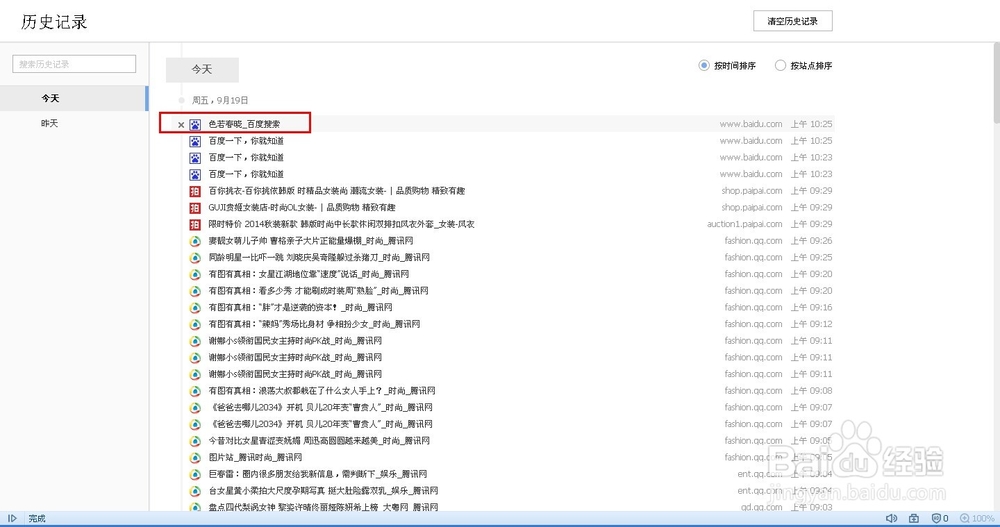Click the 周五,9月19日 date label
This screenshot has width=1000, height=527.
[x=220, y=101]
